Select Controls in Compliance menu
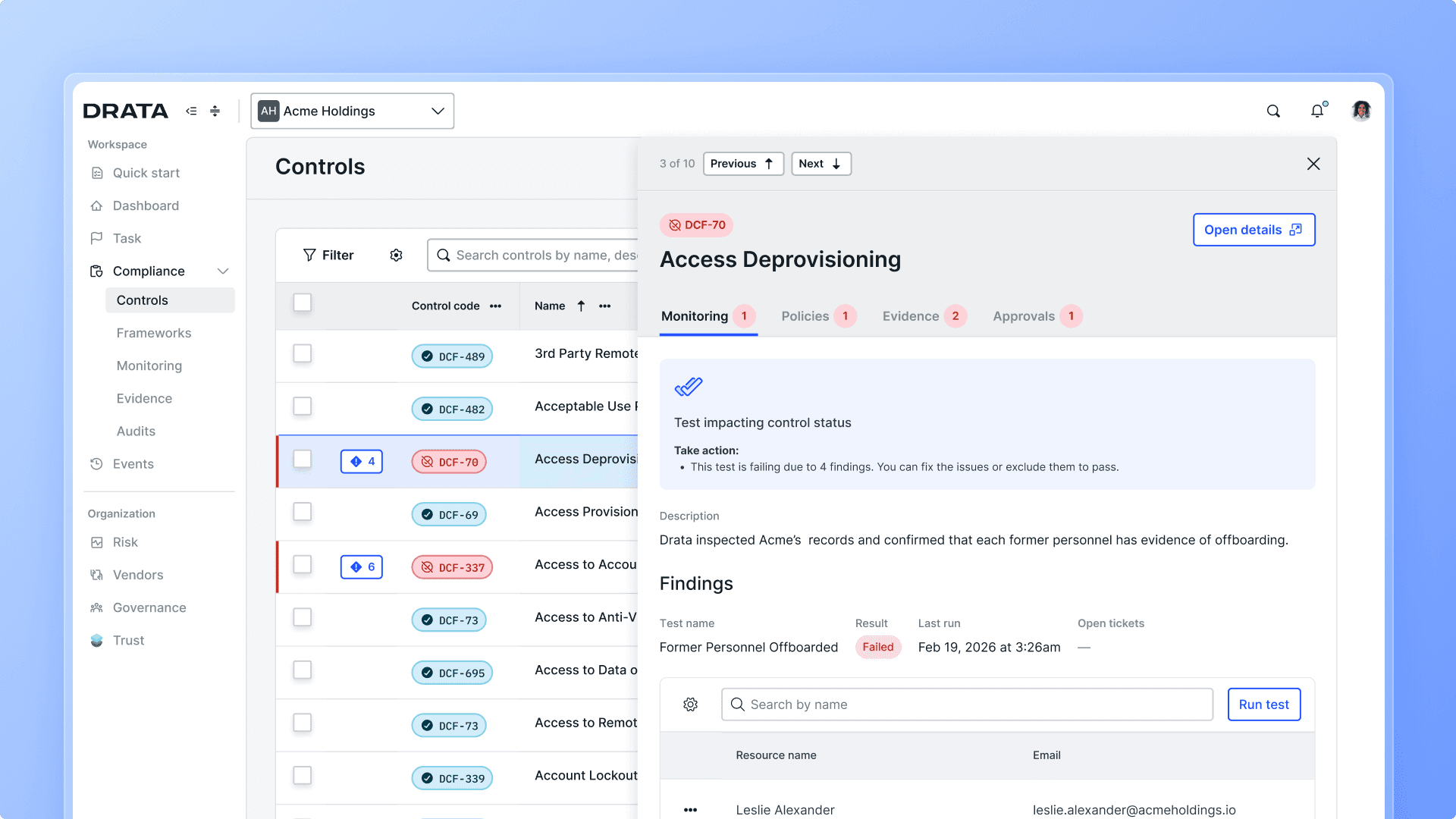The image size is (1456, 819). tap(170, 300)
